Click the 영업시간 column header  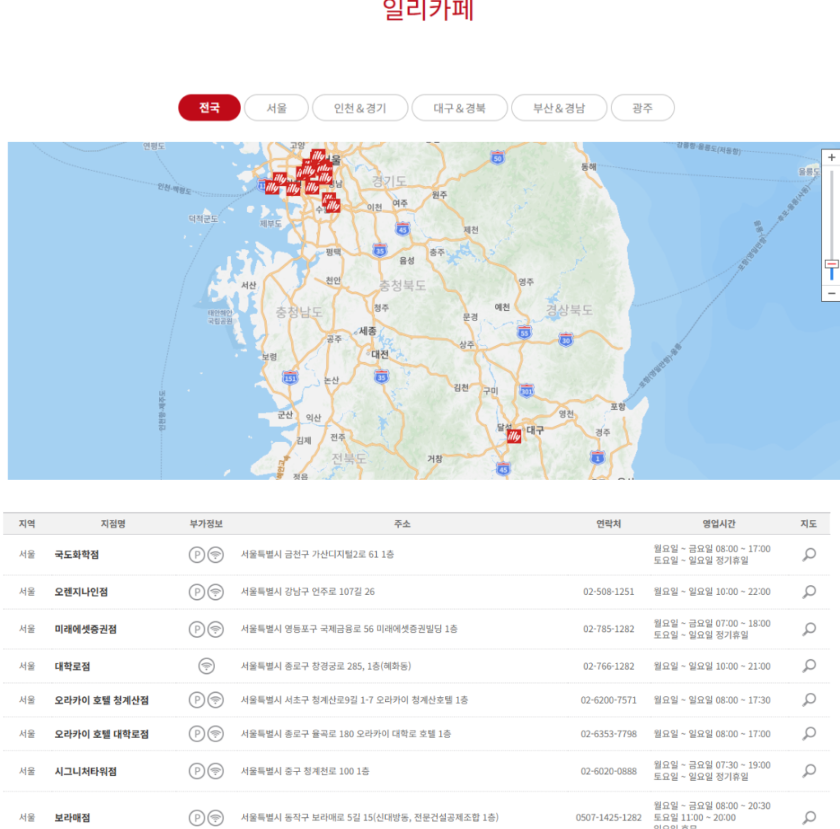pos(719,524)
